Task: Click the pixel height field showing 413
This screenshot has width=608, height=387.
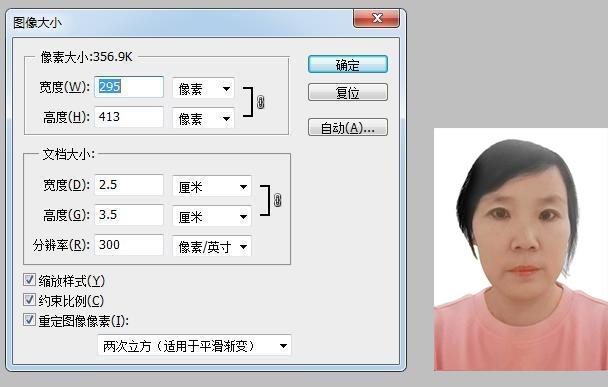Action: (129, 117)
